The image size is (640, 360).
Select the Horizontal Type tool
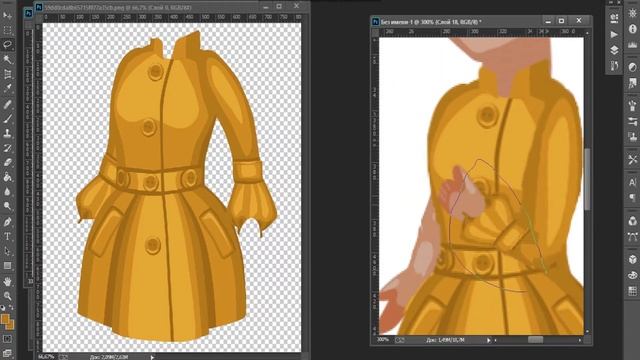click(7, 237)
